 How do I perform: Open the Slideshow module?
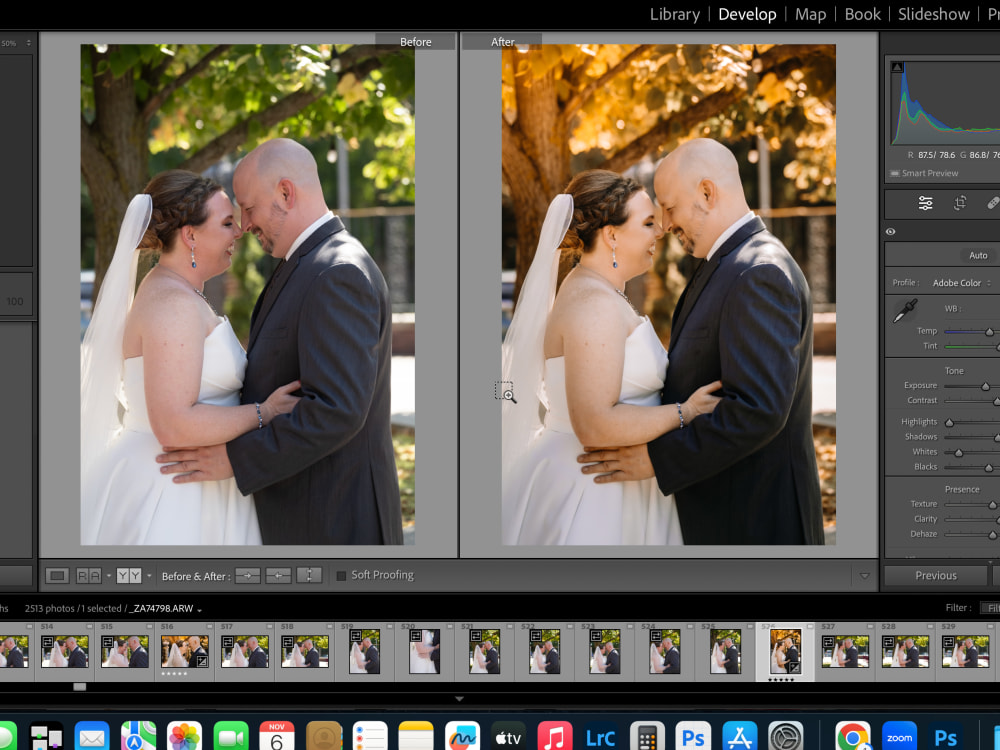click(x=933, y=14)
